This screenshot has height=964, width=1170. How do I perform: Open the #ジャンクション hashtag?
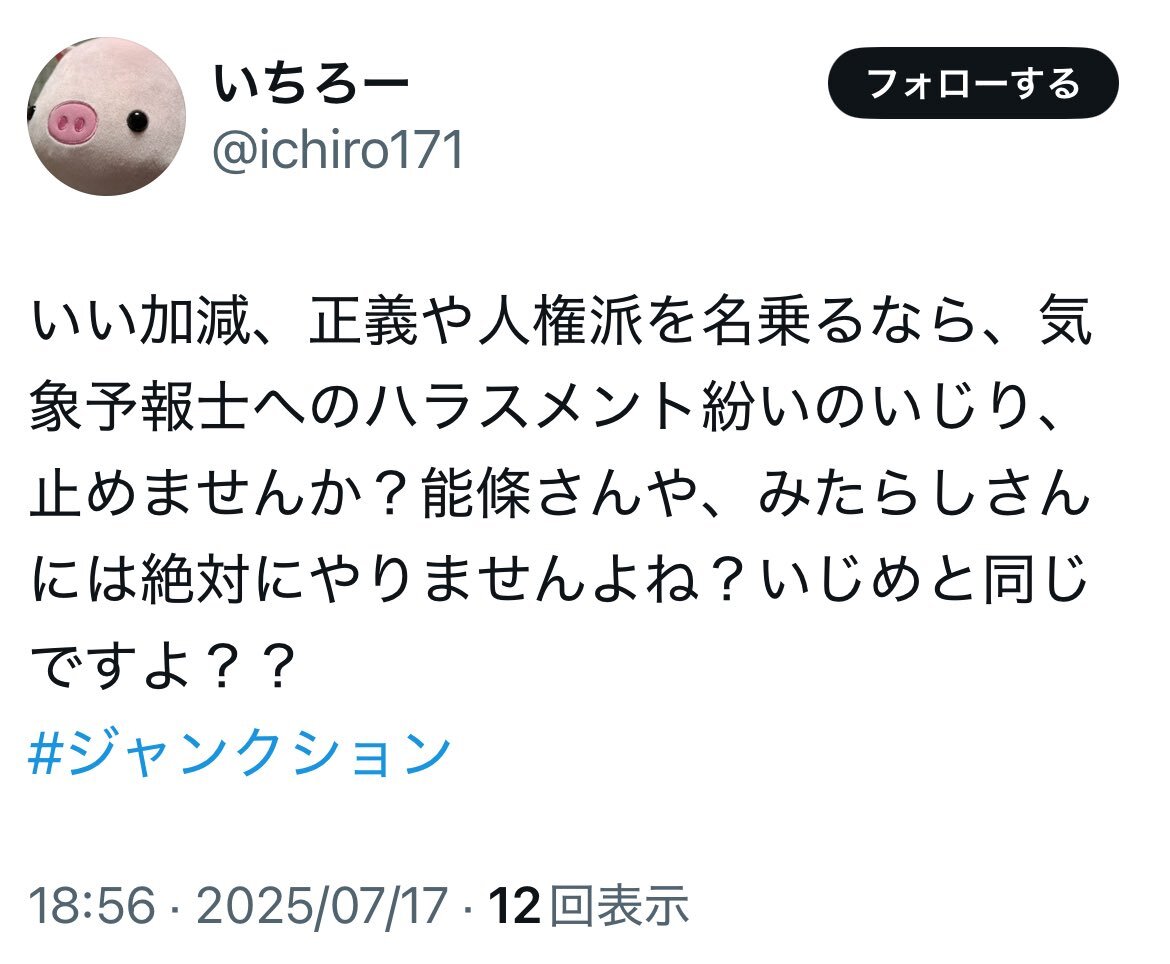pyautogui.click(x=240, y=752)
